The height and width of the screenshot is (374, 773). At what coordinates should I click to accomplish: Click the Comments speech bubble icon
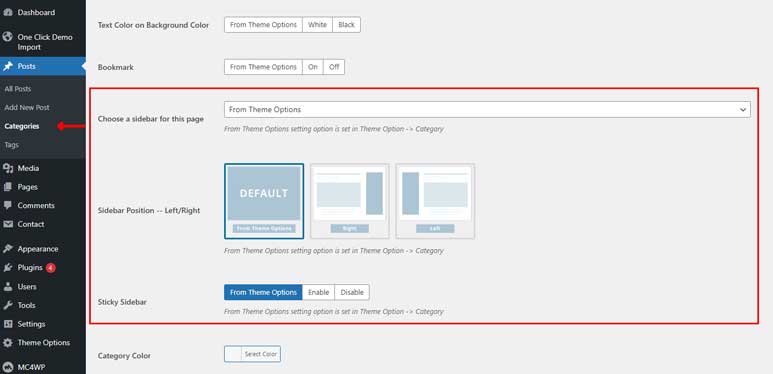pyautogui.click(x=7, y=205)
